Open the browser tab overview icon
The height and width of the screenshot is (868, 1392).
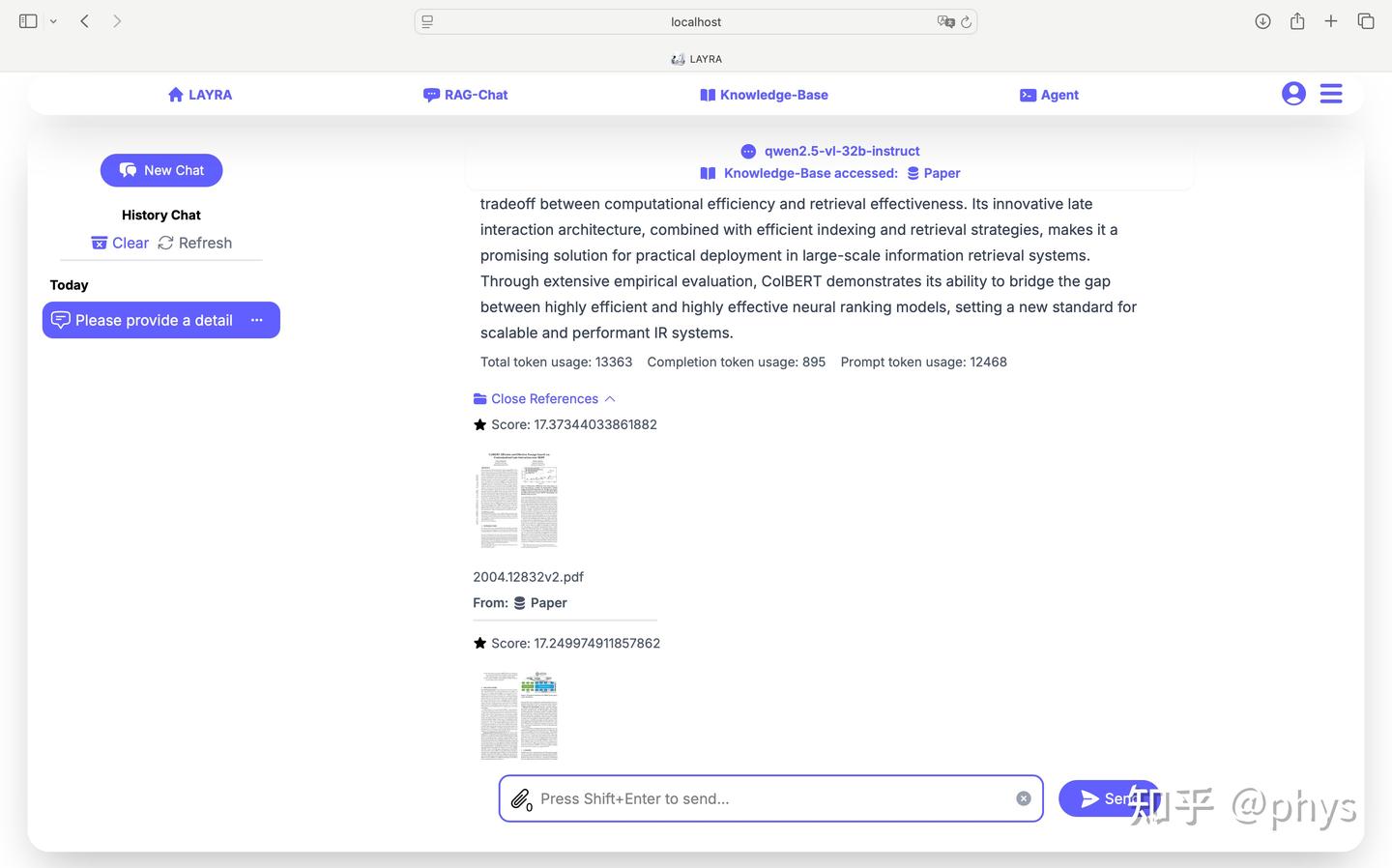[x=1366, y=21]
